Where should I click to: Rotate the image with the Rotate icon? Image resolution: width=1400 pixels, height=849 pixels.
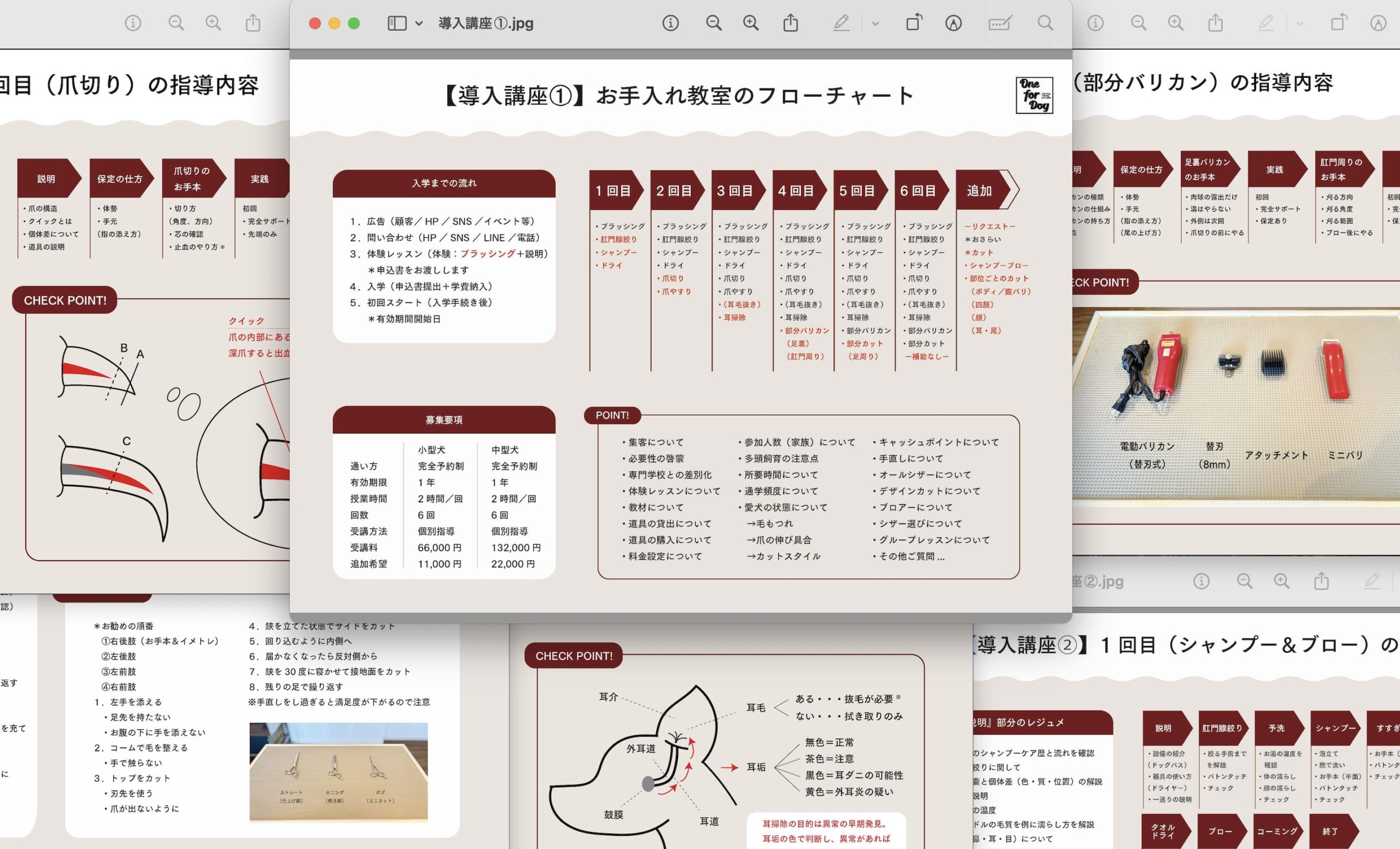click(x=914, y=24)
